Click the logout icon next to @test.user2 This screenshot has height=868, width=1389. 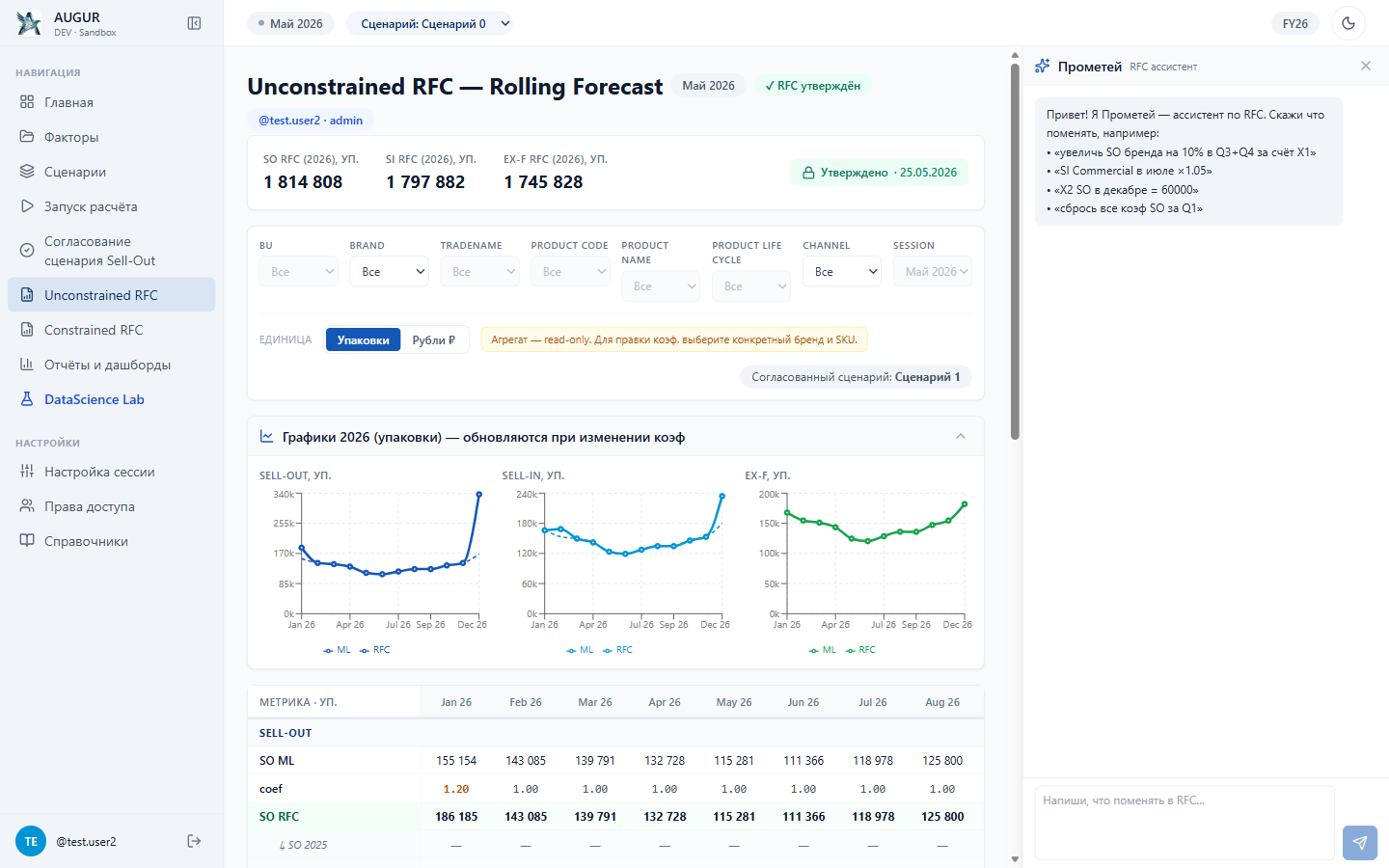pyautogui.click(x=194, y=841)
